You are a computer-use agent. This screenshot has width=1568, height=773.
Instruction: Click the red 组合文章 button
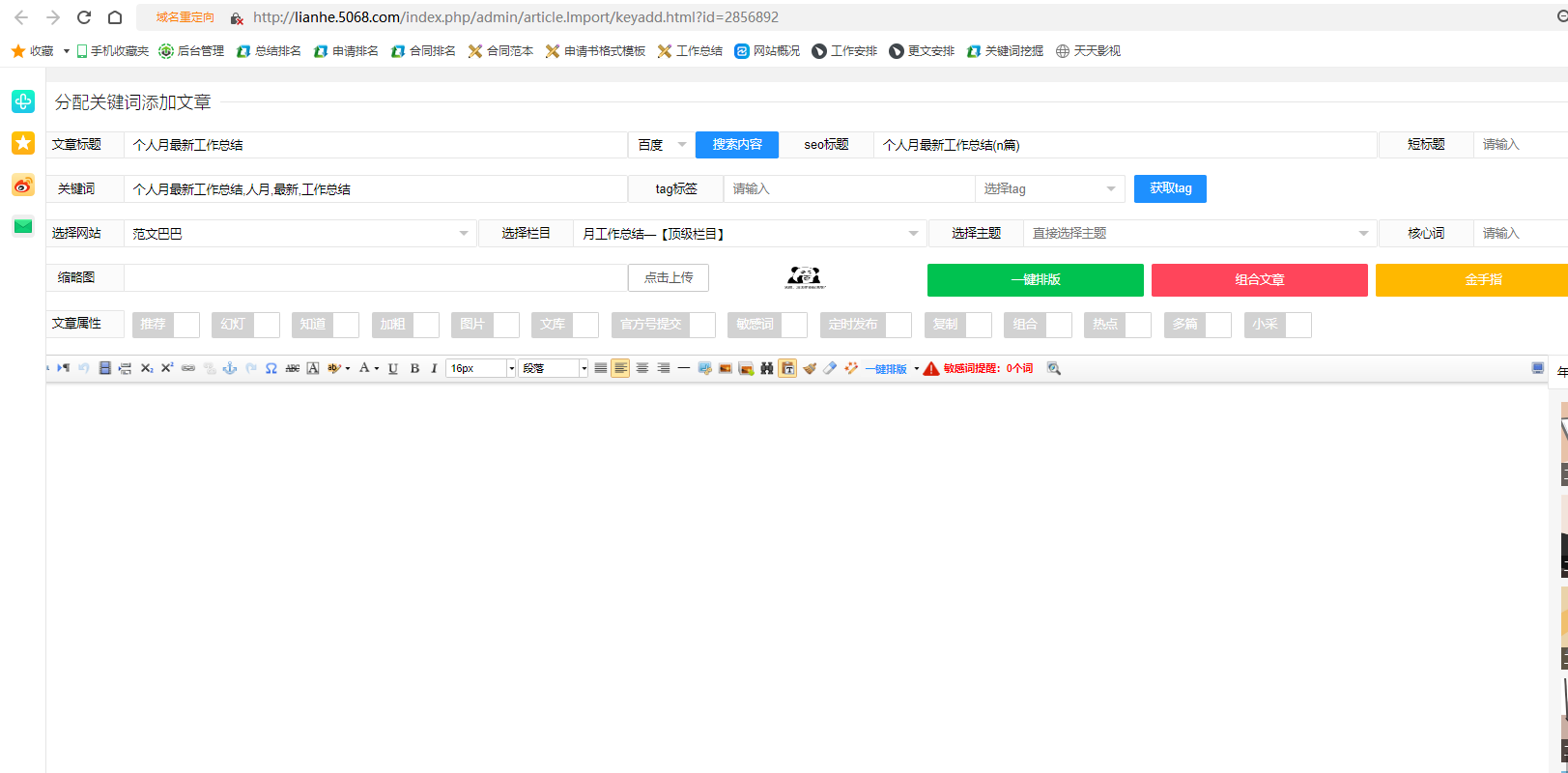coord(1260,280)
